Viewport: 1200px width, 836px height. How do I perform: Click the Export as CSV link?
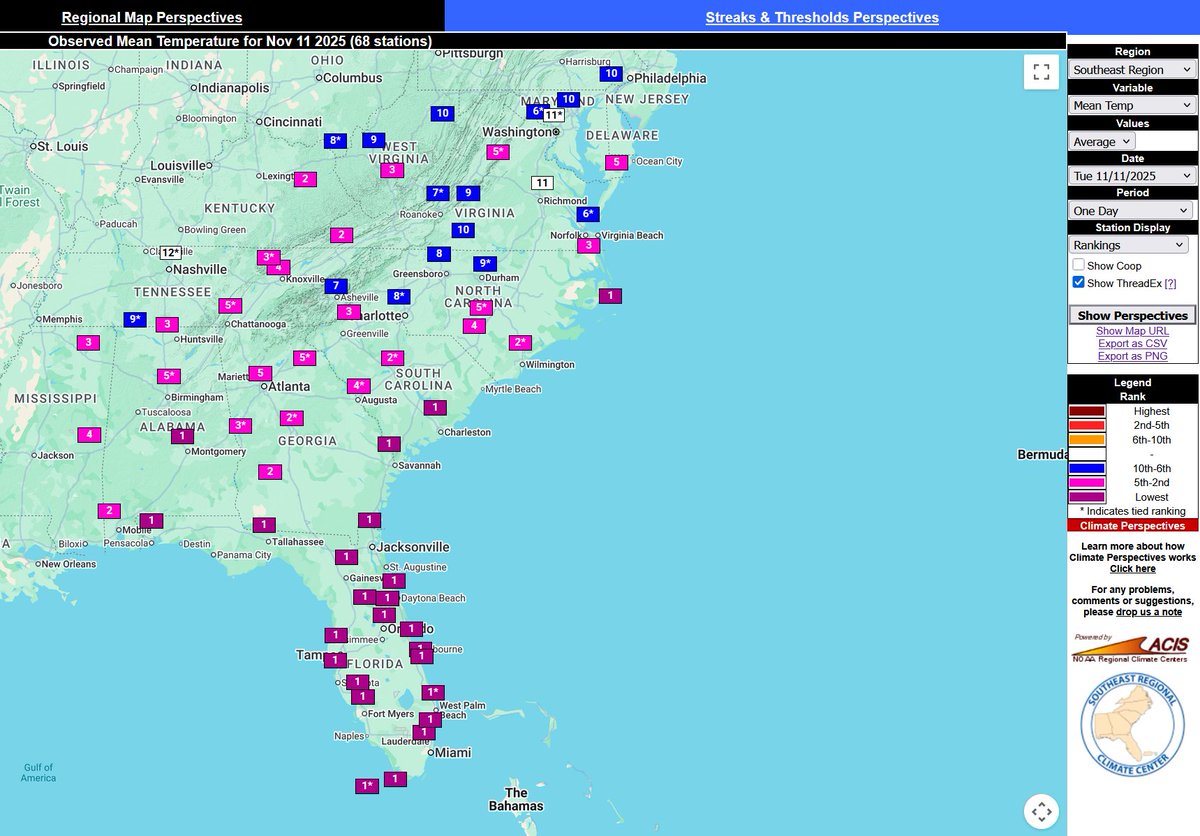1132,343
